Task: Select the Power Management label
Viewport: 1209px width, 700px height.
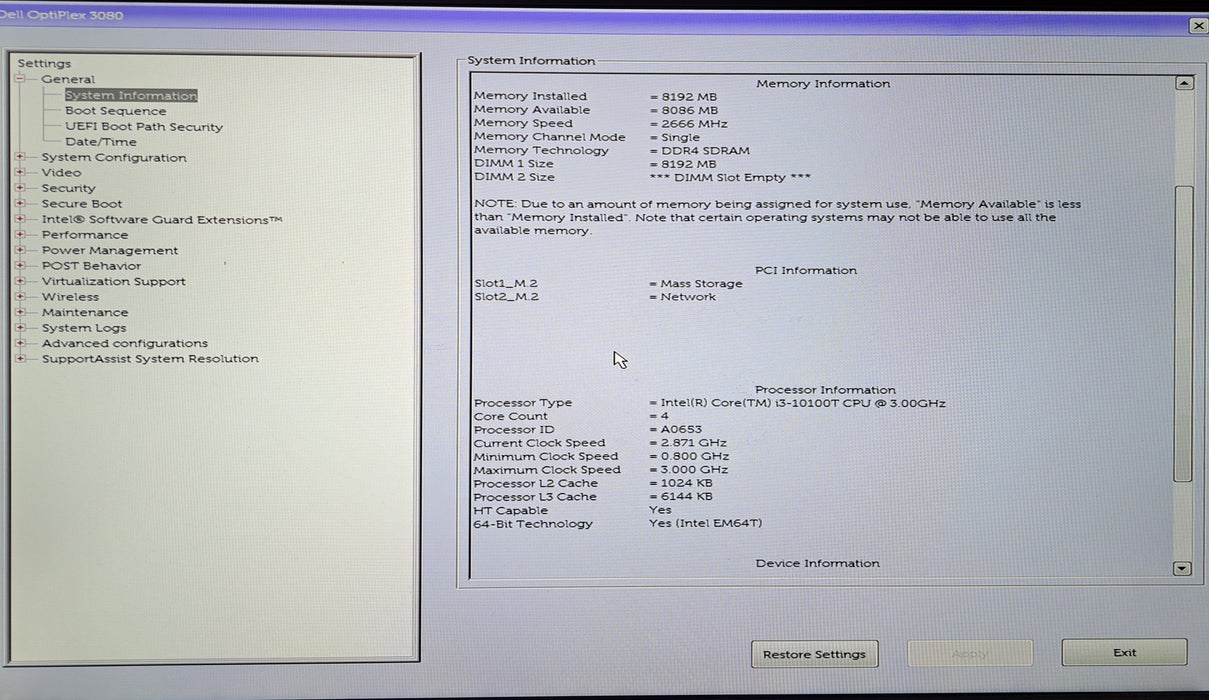Action: (x=110, y=250)
